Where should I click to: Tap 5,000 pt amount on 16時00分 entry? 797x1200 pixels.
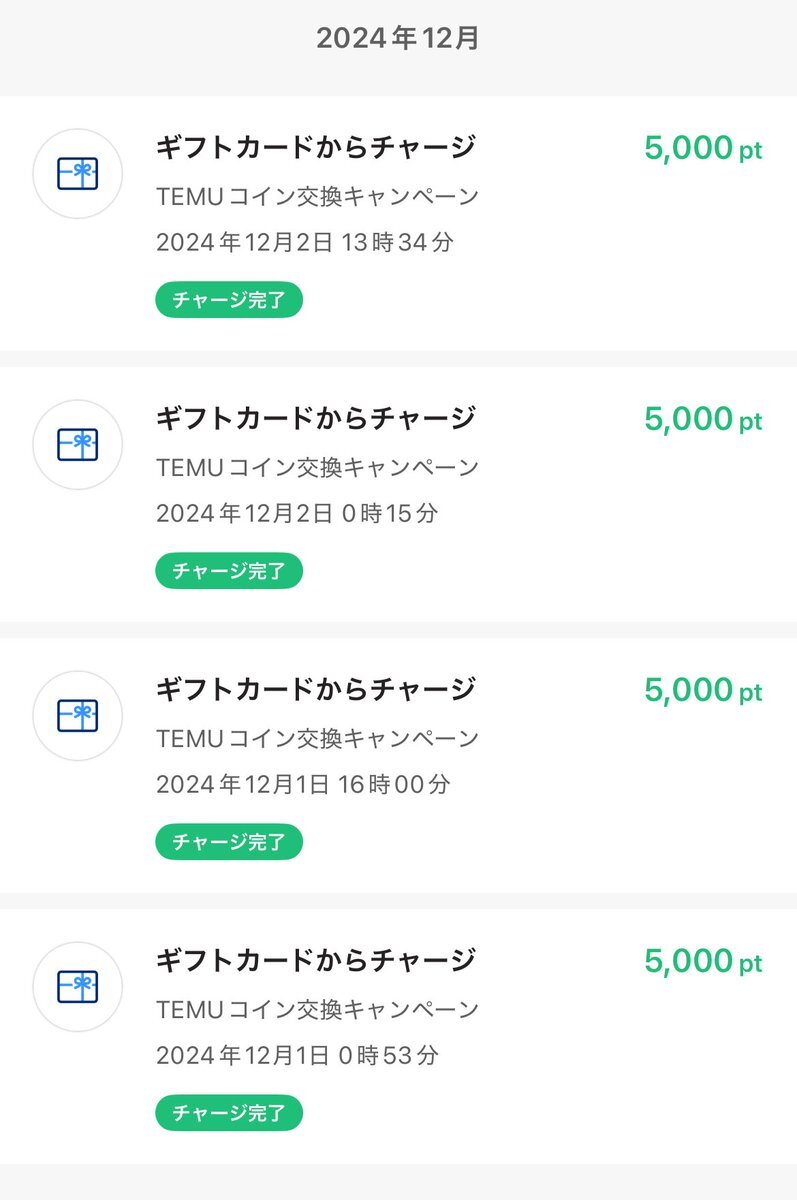[703, 690]
